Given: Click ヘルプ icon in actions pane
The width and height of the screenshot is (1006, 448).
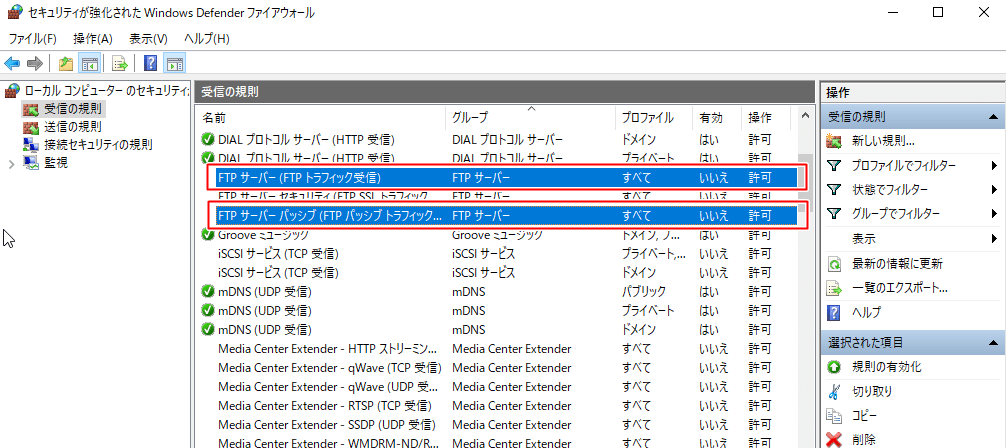Looking at the screenshot, I should [834, 313].
